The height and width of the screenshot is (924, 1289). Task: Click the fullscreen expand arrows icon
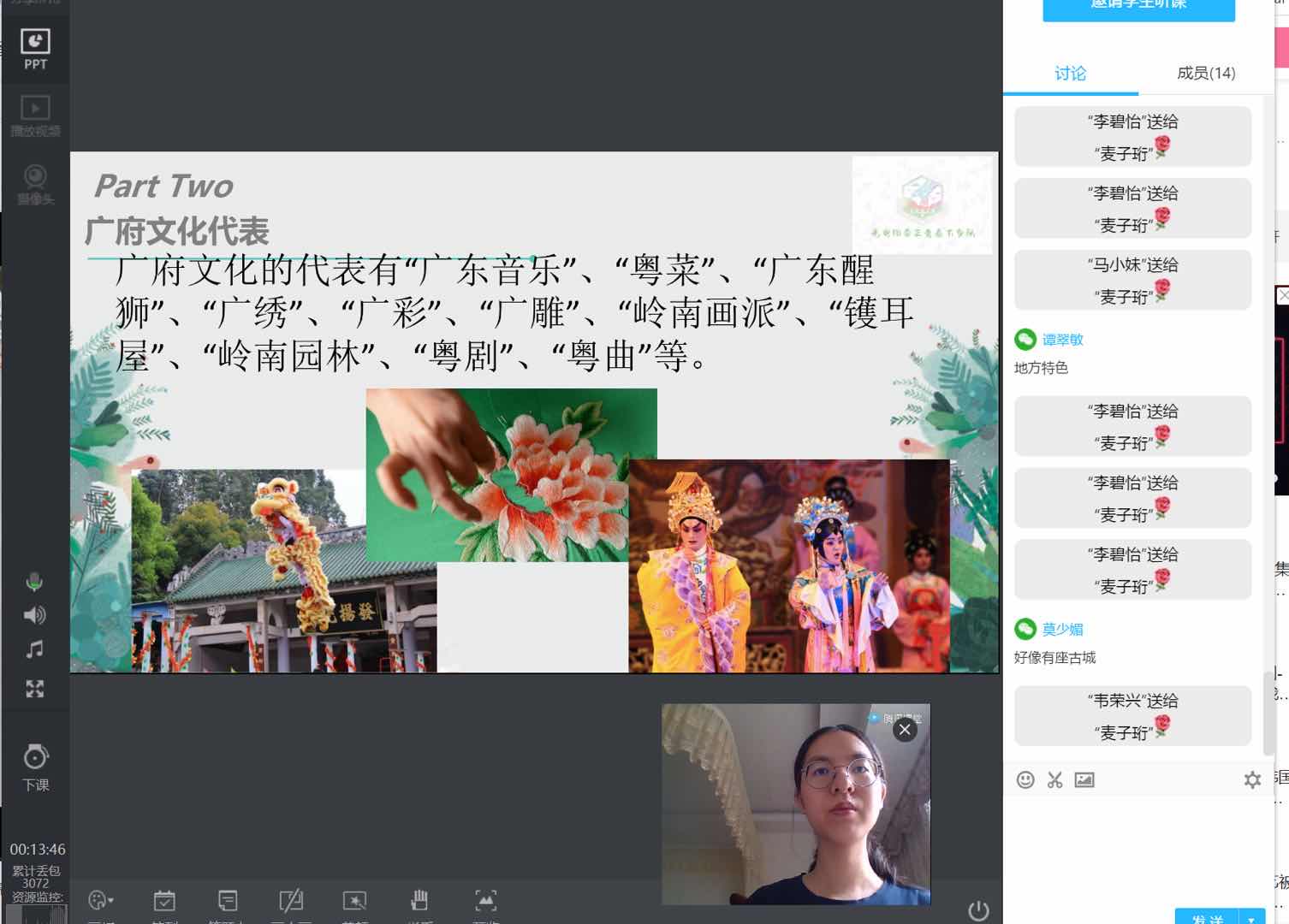[34, 689]
